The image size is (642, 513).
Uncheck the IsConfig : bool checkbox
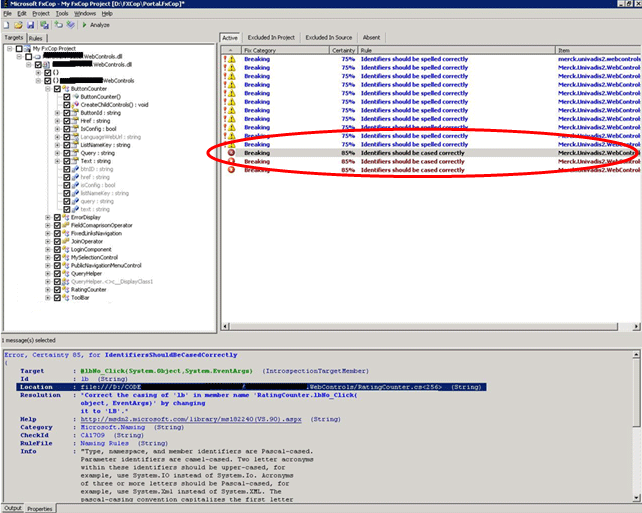click(67, 129)
